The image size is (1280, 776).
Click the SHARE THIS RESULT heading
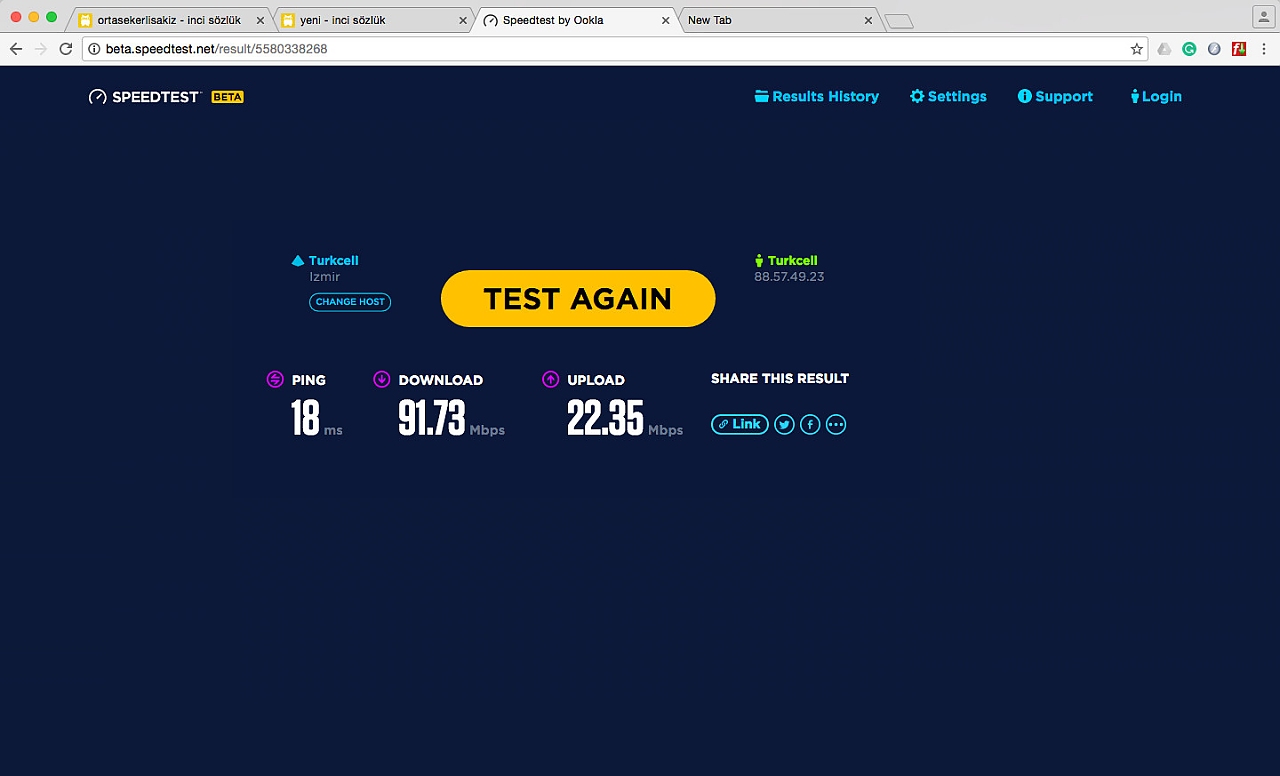[780, 378]
